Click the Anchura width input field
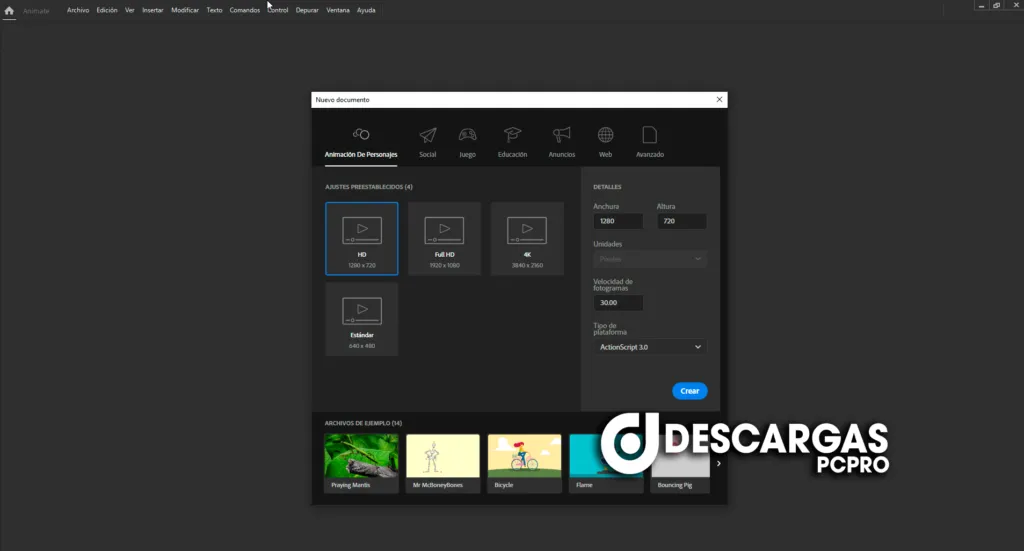Screen dimensions: 1024x551 (617, 221)
